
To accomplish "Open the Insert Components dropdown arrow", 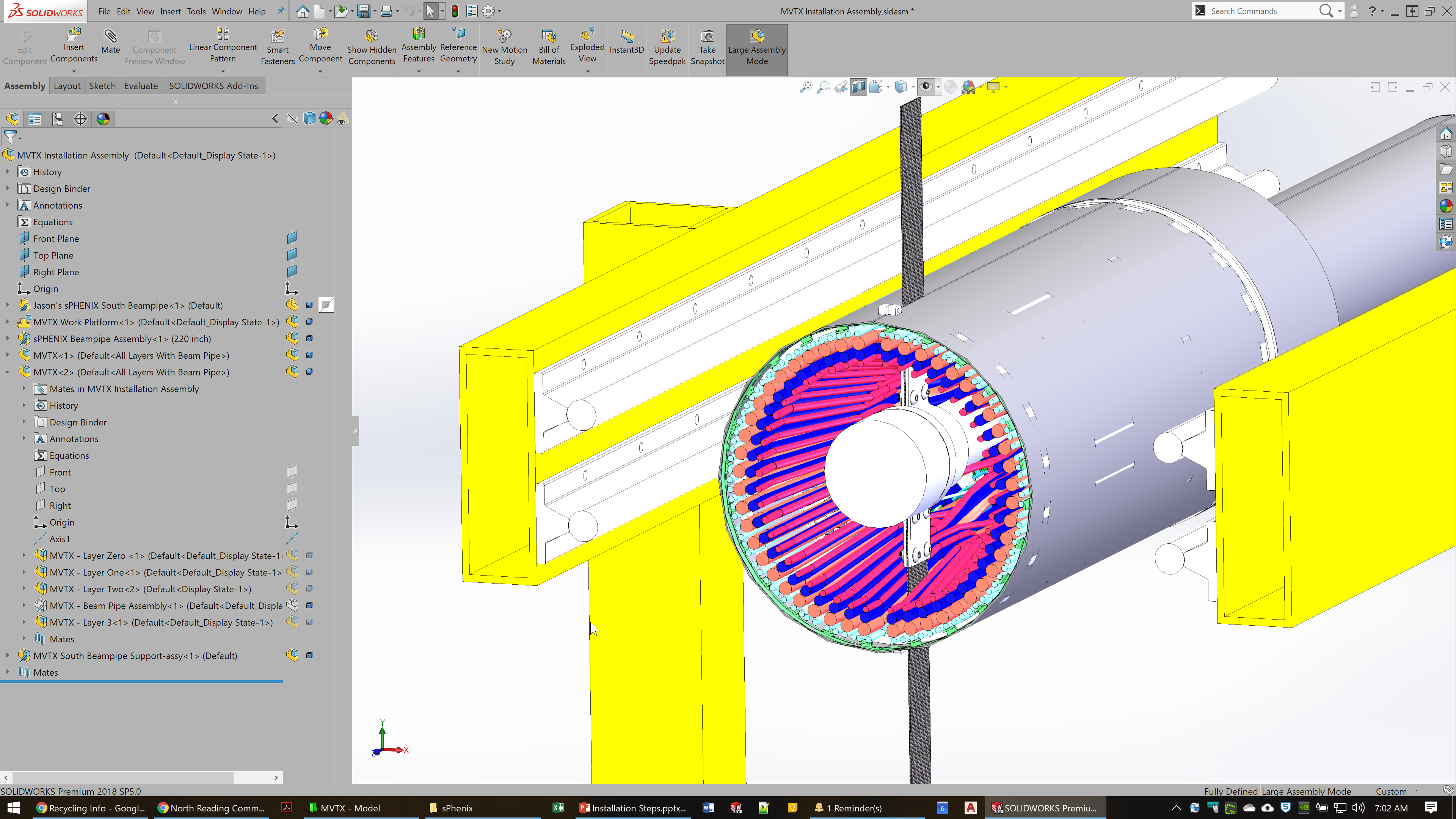I will [x=74, y=71].
